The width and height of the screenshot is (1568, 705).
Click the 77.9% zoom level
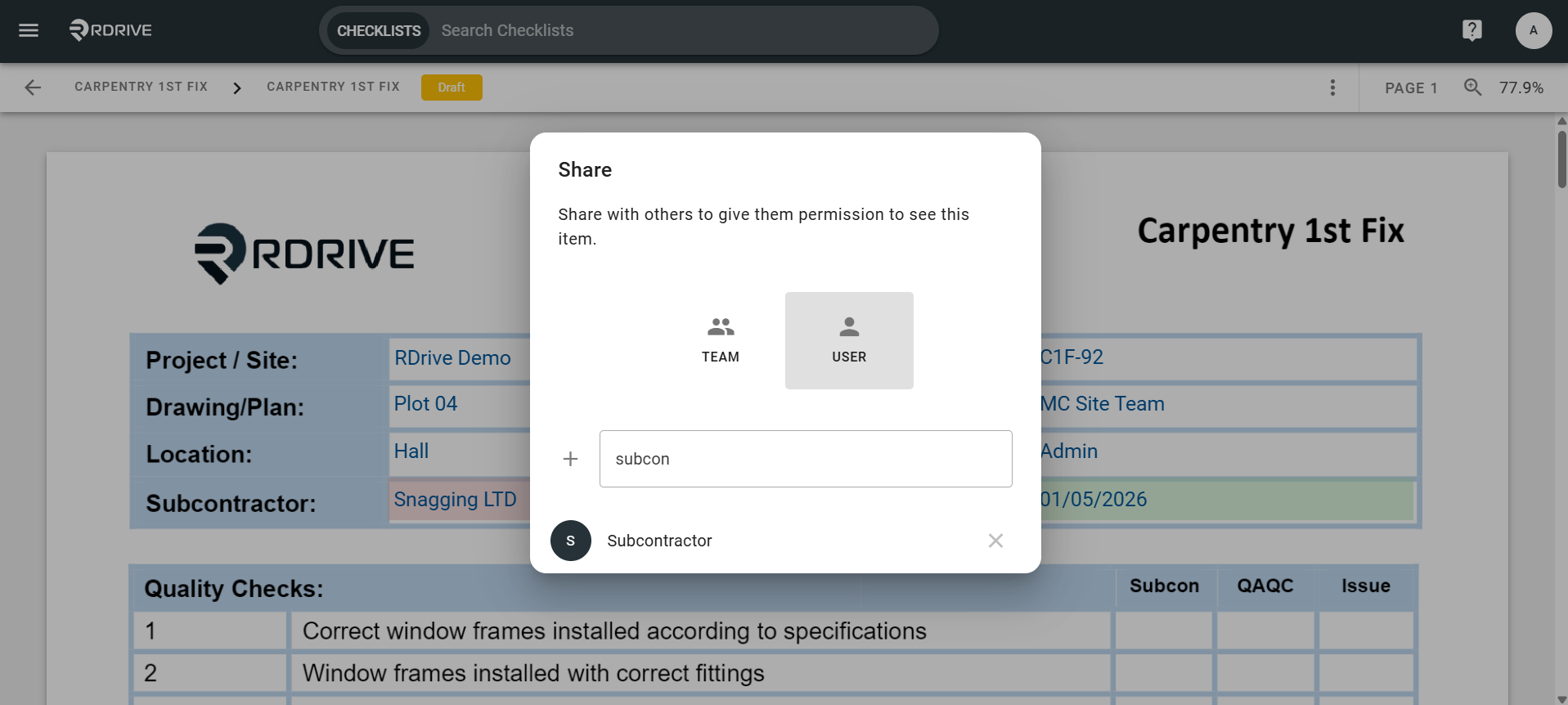[1521, 88]
